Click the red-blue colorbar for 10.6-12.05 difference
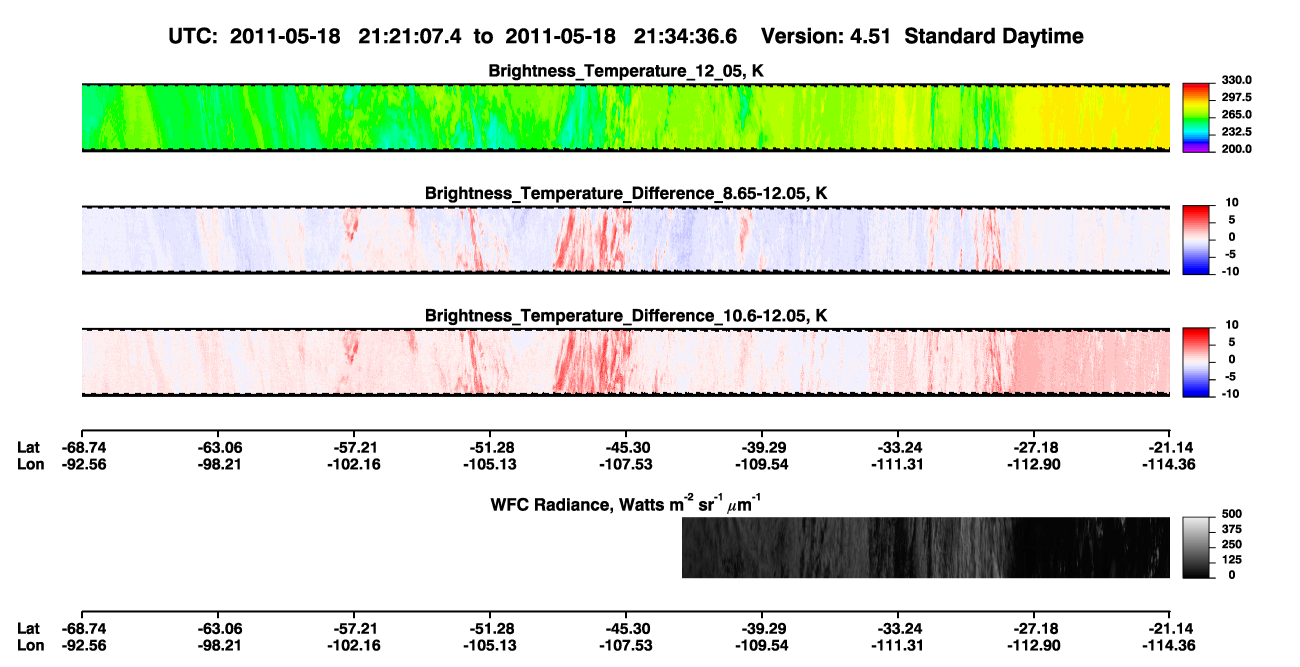 click(1198, 361)
